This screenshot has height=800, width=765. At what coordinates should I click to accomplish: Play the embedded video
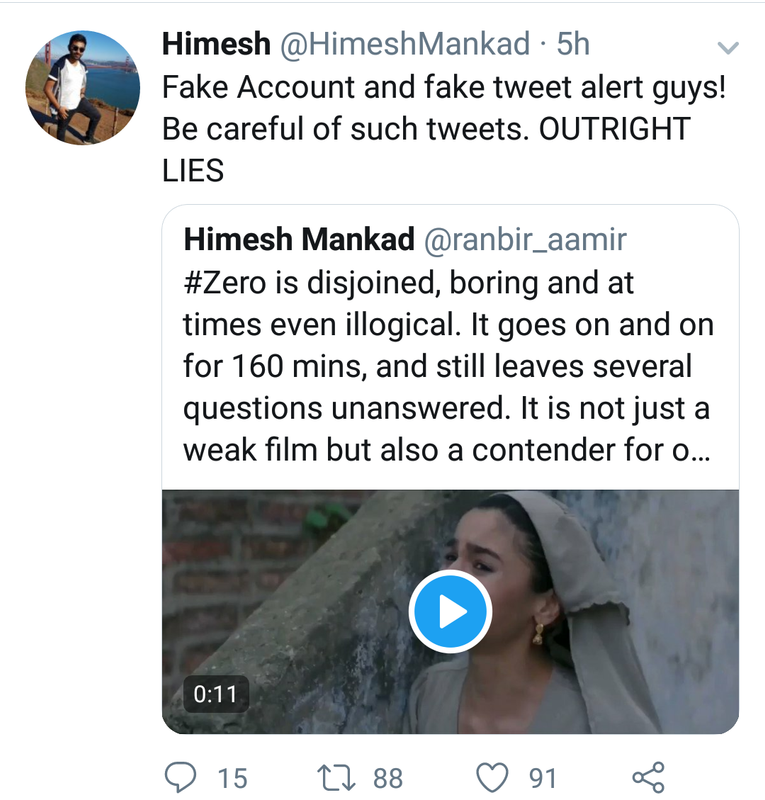point(450,611)
